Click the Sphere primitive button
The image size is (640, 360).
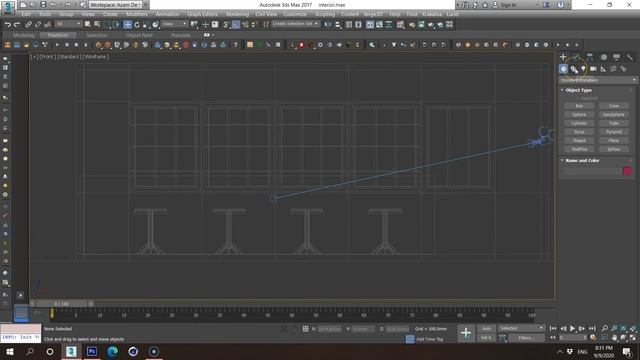579,114
